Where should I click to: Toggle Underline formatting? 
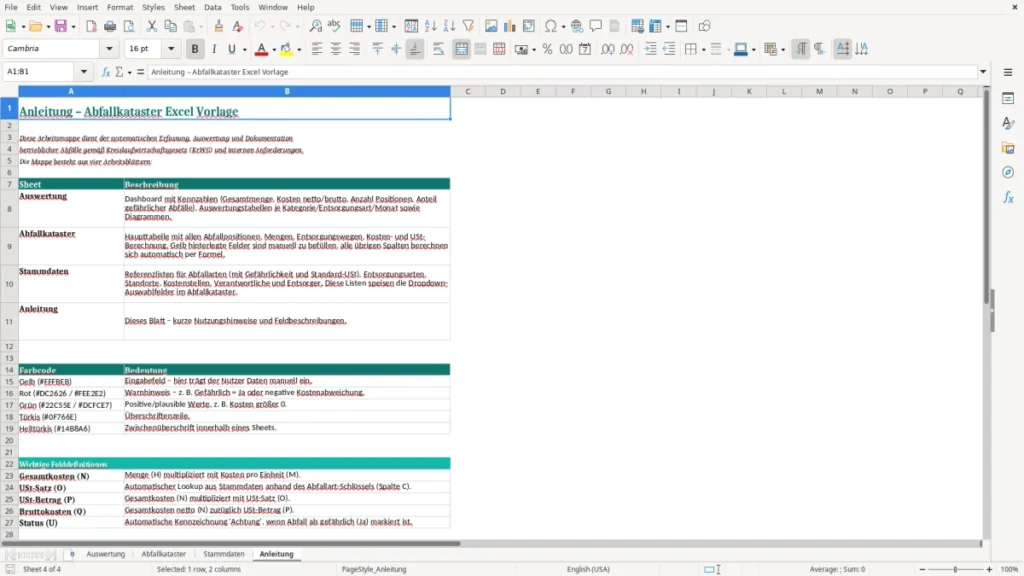(231, 49)
